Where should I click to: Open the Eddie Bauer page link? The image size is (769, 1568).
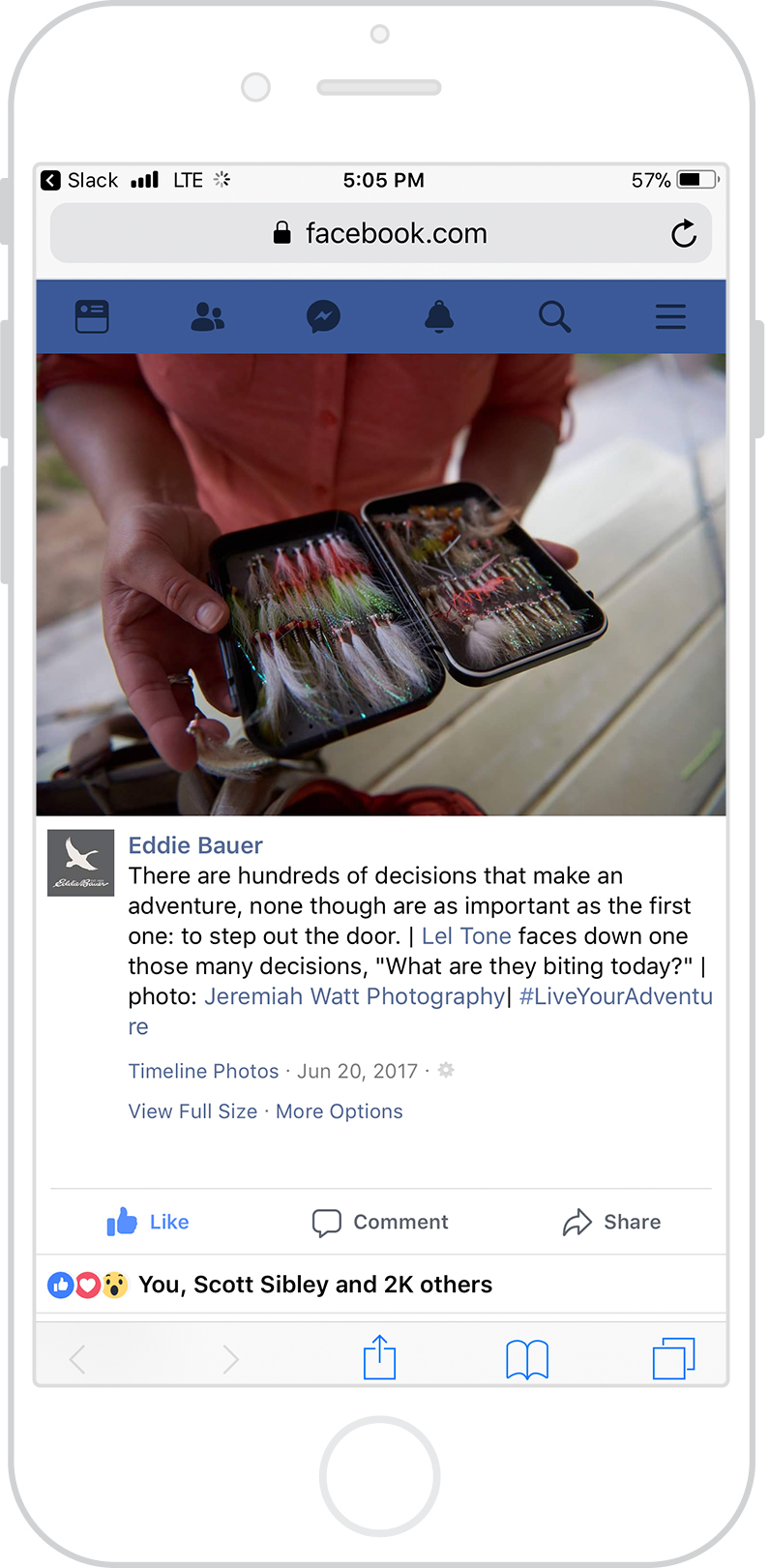(x=195, y=845)
